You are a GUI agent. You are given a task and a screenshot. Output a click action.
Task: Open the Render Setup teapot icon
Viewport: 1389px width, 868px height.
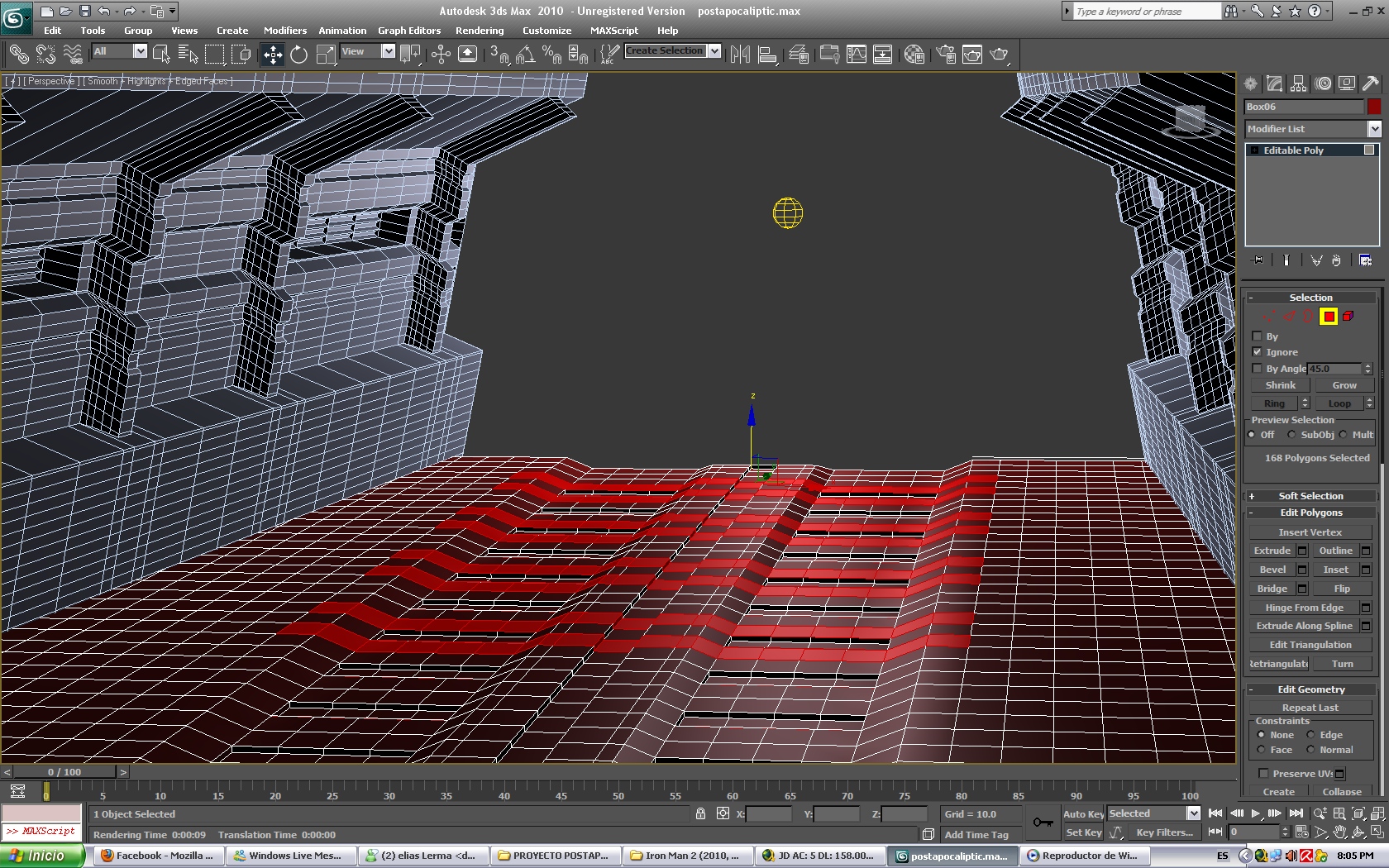(945, 55)
